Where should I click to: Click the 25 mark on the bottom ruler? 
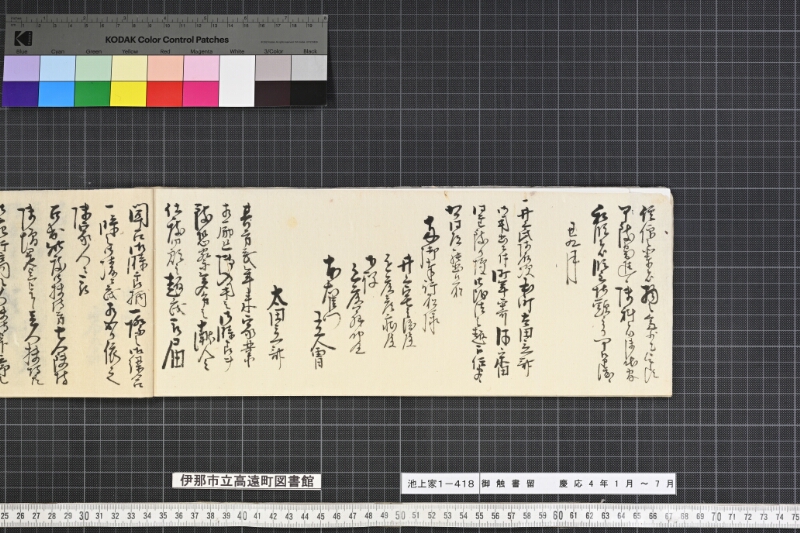5,516
